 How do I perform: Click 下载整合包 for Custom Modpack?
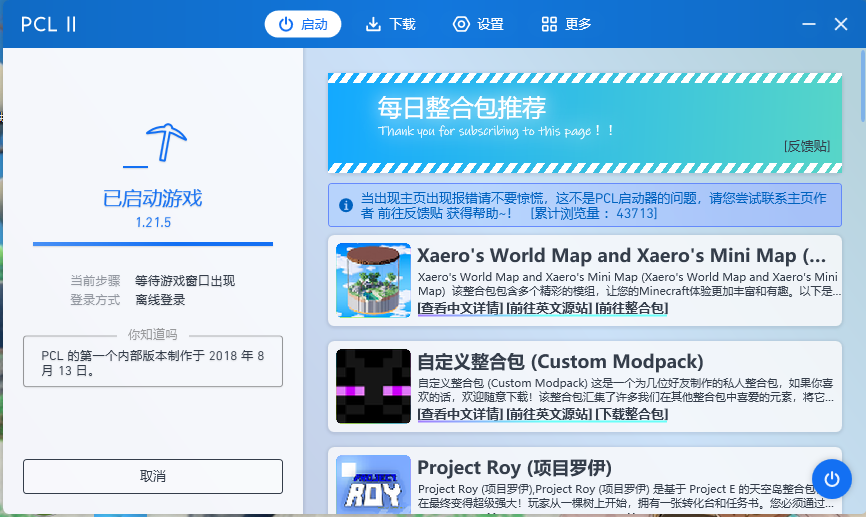tap(631, 414)
